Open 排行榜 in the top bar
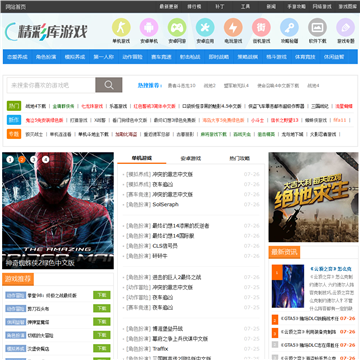The width and height of the screenshot is (360, 360). pos(194,7)
